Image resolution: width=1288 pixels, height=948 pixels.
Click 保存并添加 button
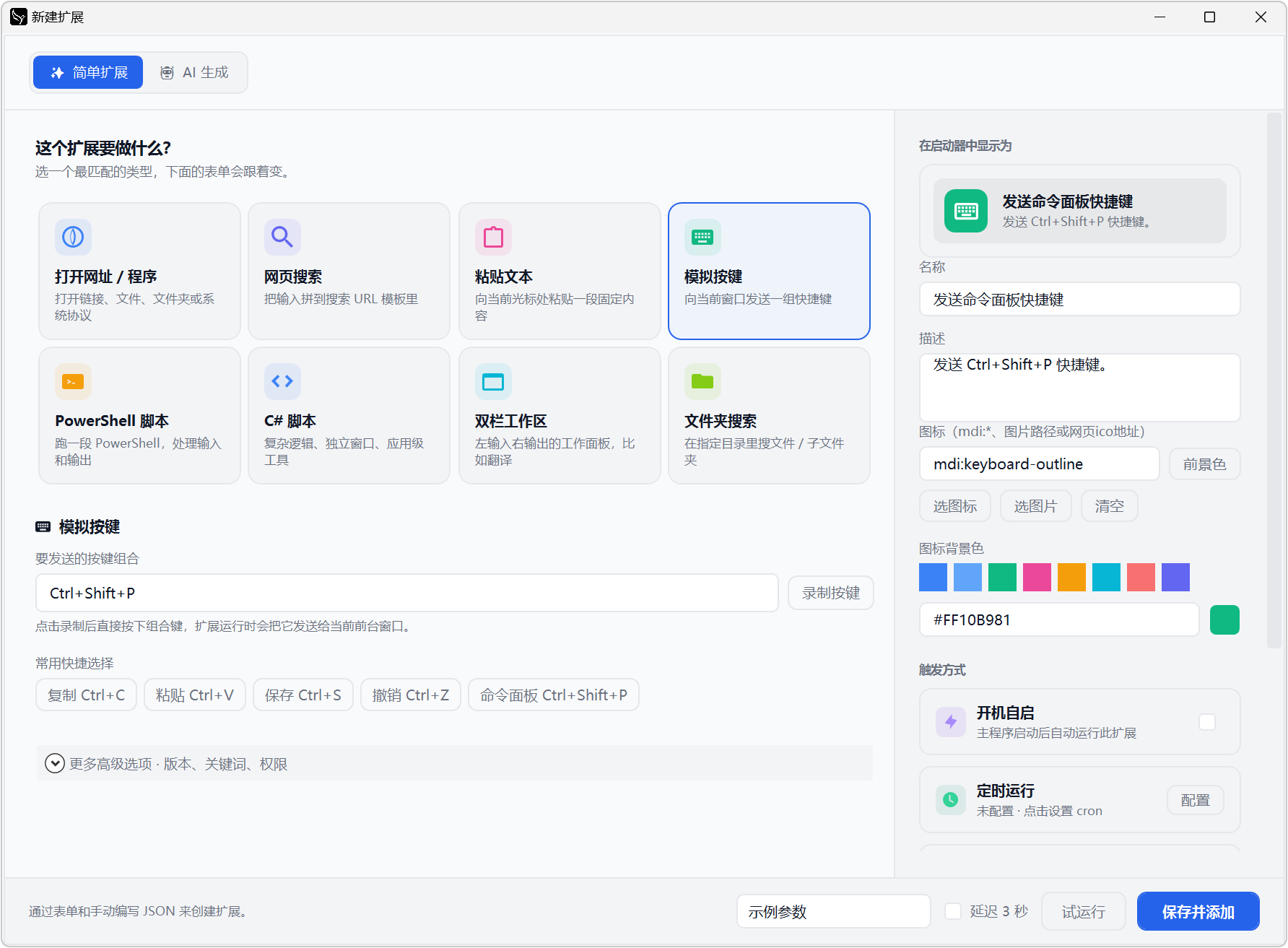pos(1198,911)
